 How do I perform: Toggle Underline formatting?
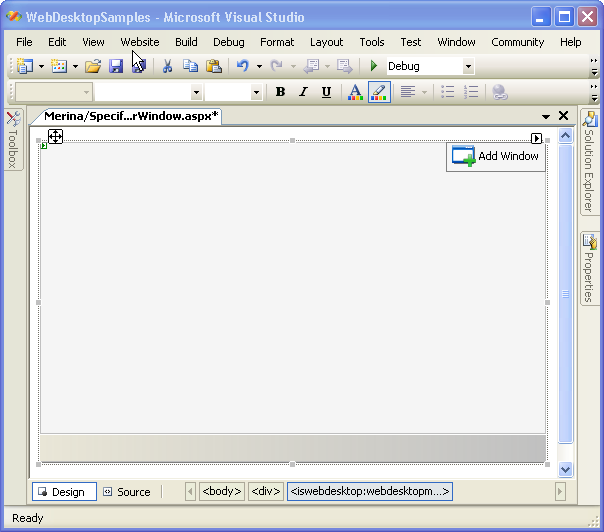[326, 92]
